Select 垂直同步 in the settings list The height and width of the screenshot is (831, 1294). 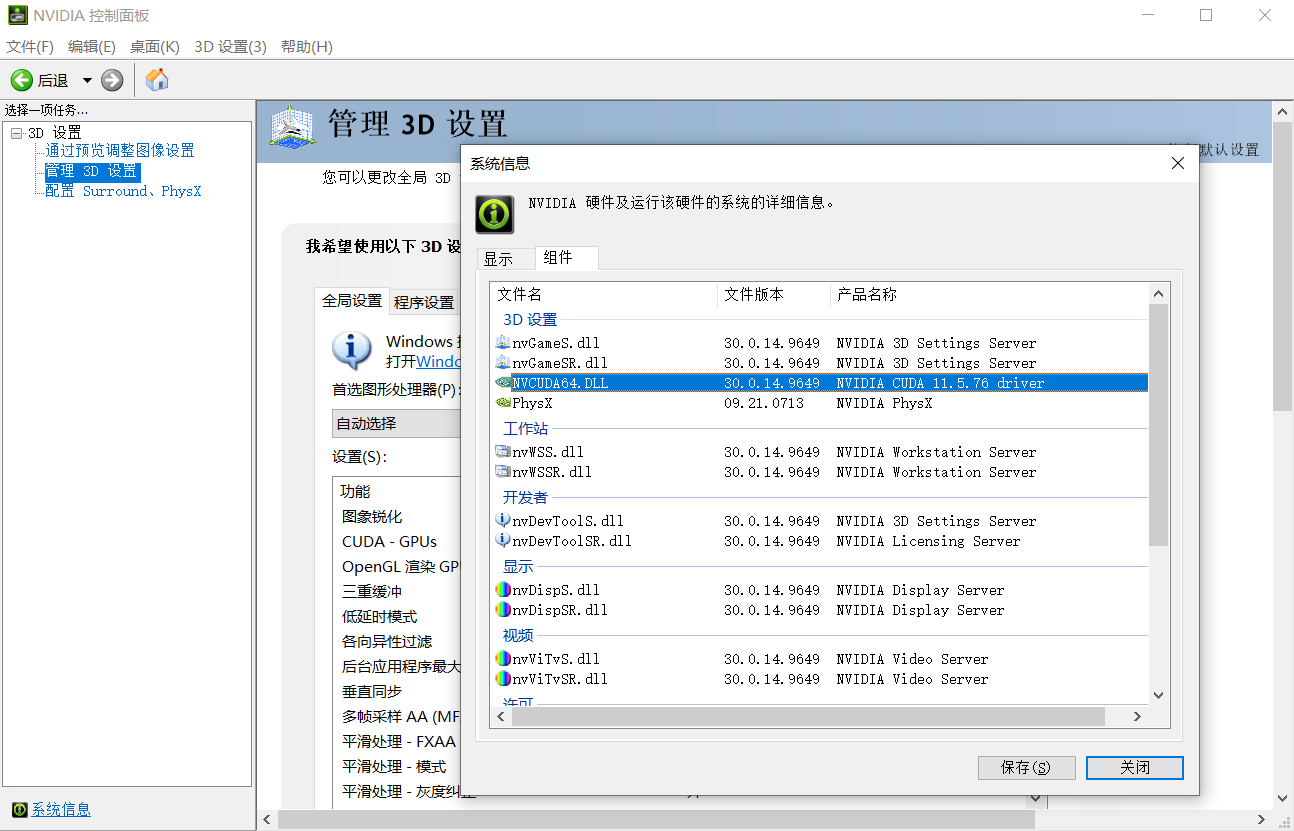[372, 692]
